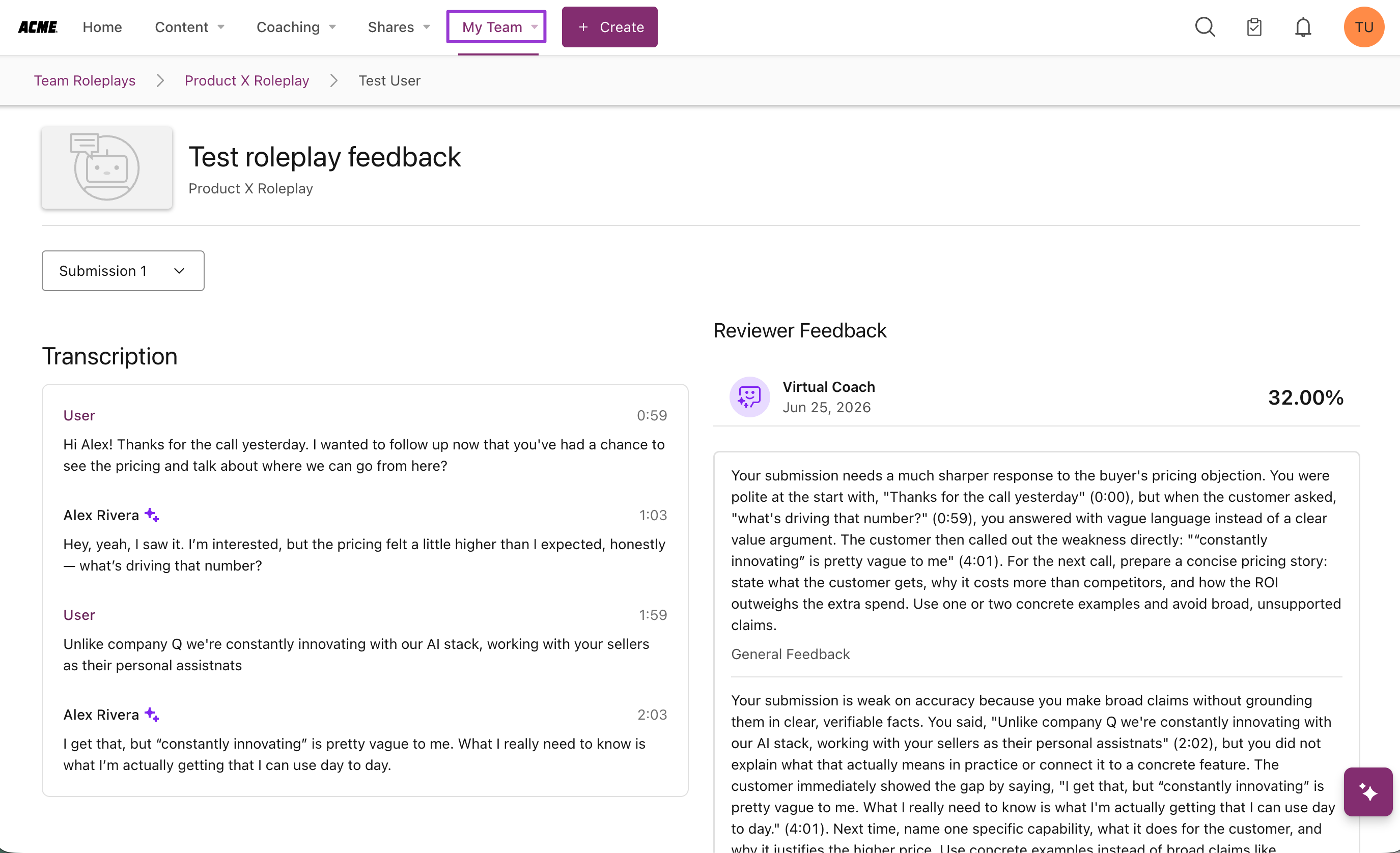Viewport: 1400px width, 853px height.
Task: Go to Team Roleplays breadcrumb
Action: pyautogui.click(x=85, y=80)
